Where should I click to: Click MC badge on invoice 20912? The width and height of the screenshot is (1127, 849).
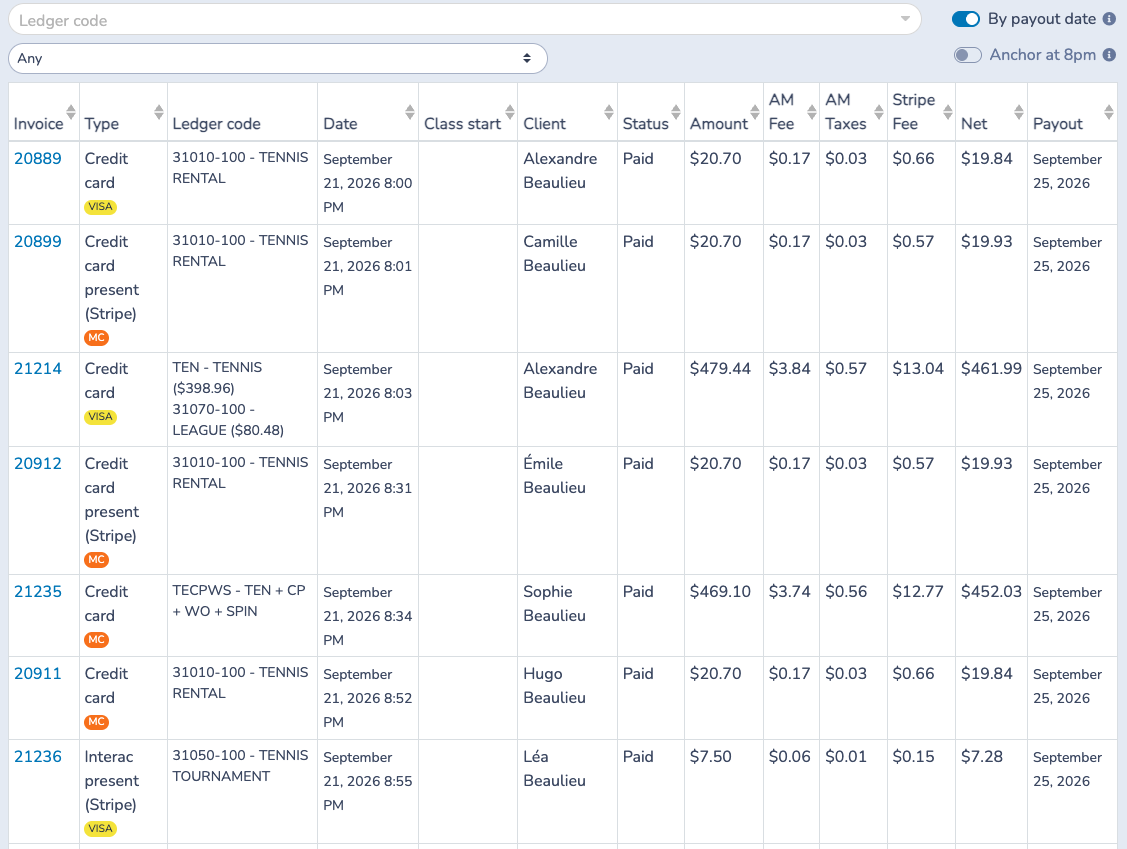tap(96, 559)
